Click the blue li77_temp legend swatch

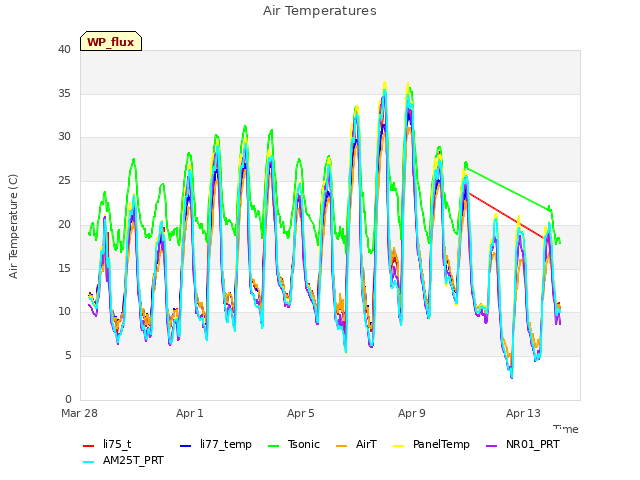(x=186, y=446)
